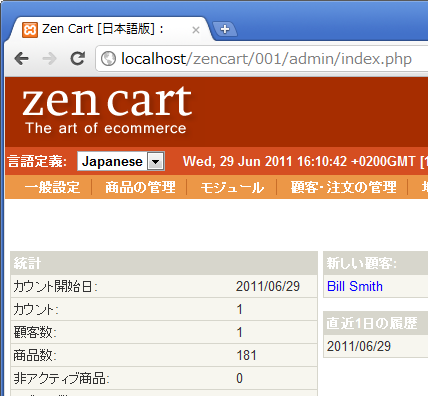Open the モジュール menu

click(x=232, y=187)
